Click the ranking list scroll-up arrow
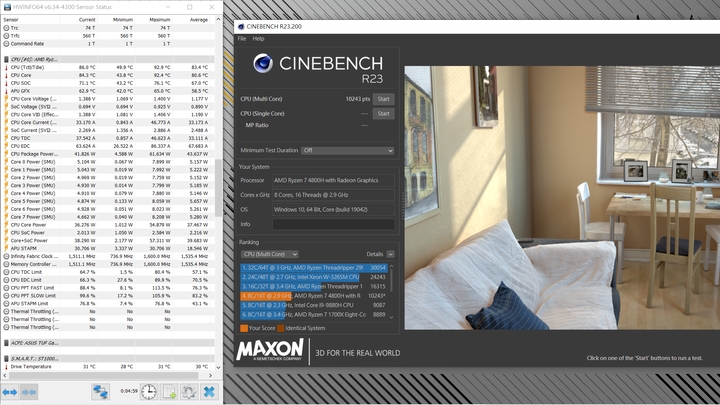This screenshot has height=405, width=720. pos(391,266)
